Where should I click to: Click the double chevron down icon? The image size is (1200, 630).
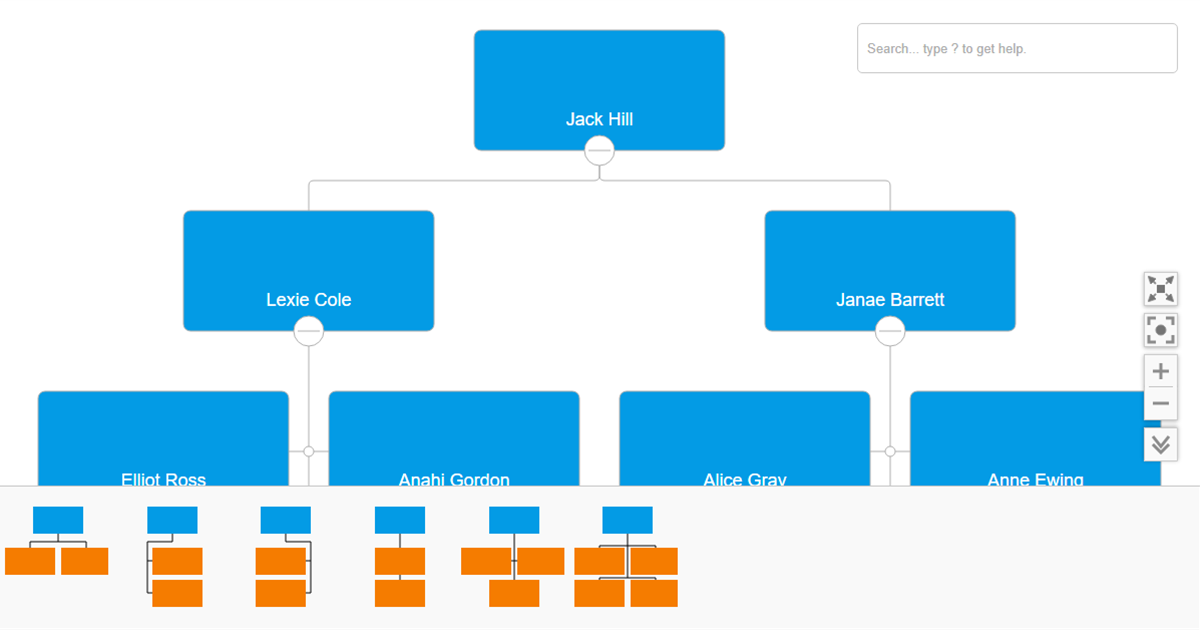point(1160,444)
